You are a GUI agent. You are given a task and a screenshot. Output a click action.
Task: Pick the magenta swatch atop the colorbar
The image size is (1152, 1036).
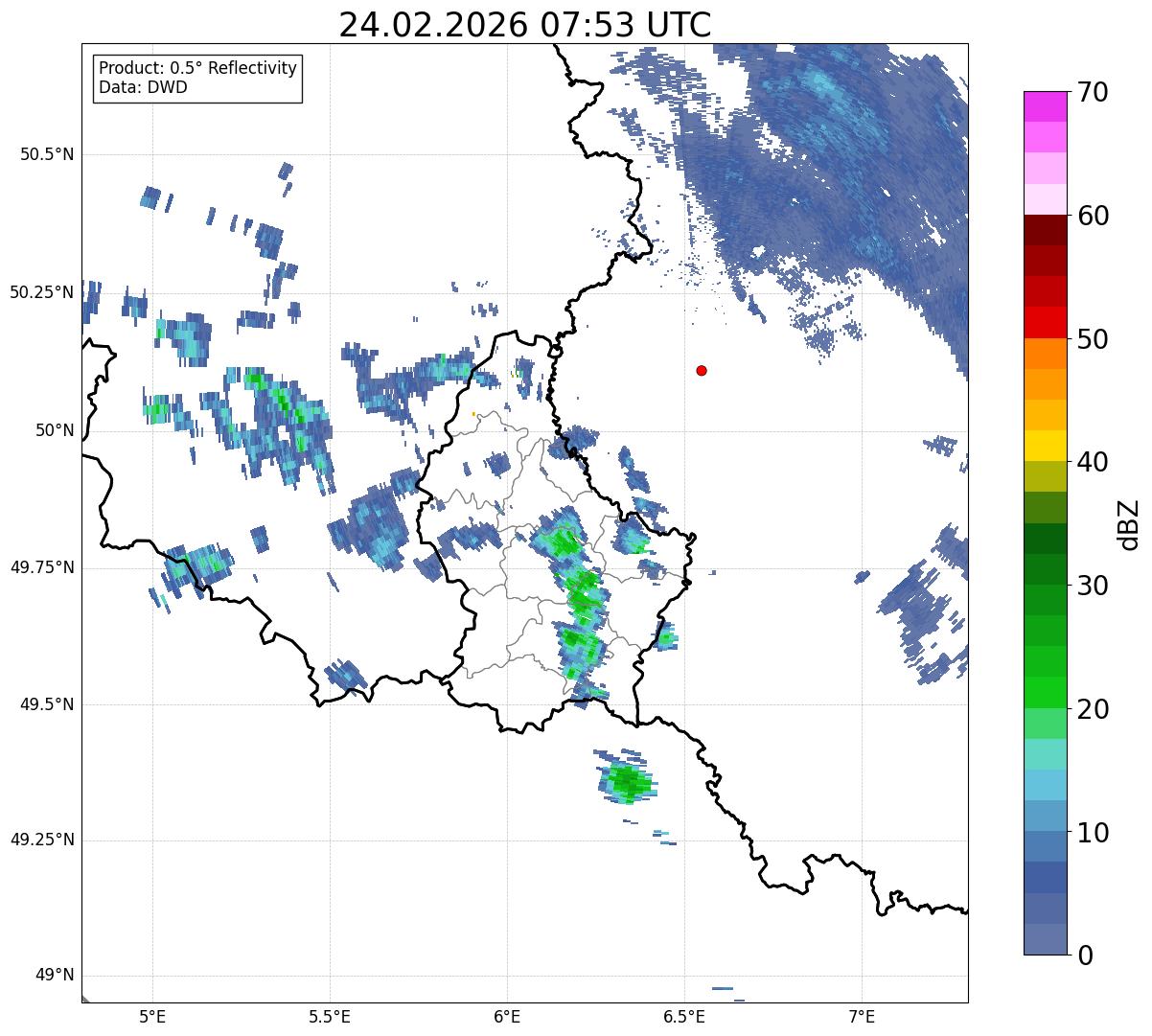click(1045, 106)
